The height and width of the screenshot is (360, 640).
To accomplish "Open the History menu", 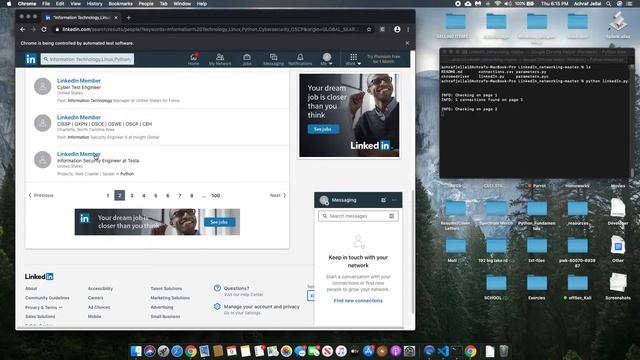I will [x=94, y=4].
